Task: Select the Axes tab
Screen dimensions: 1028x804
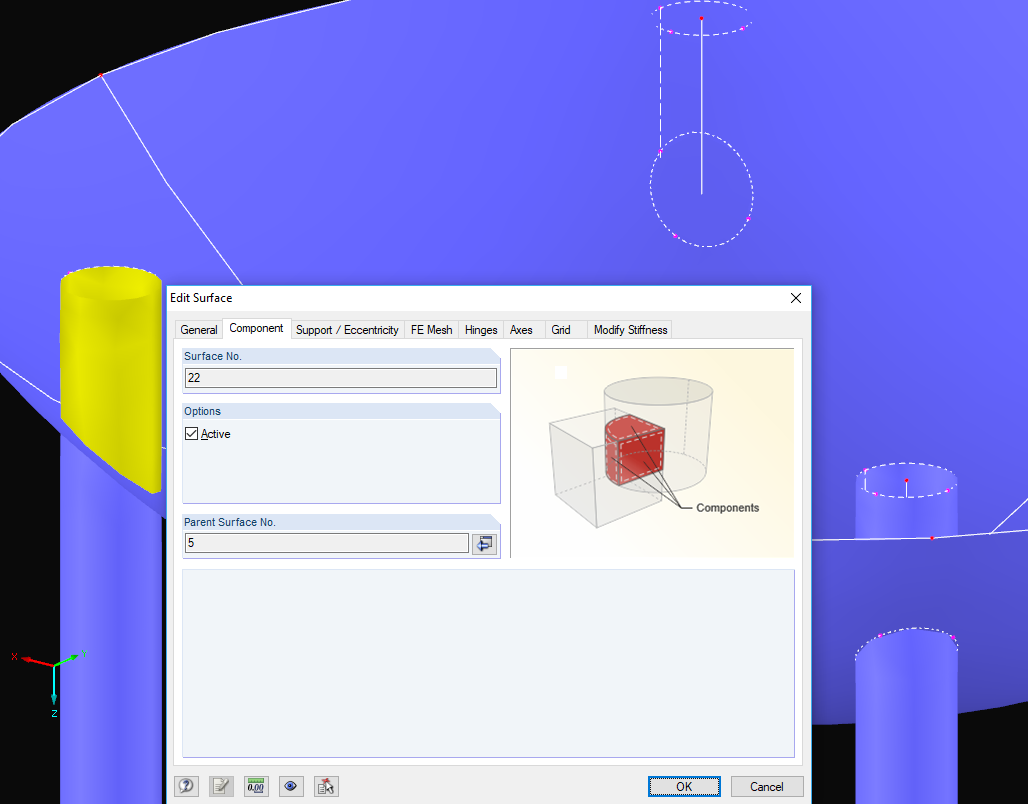Action: point(521,329)
